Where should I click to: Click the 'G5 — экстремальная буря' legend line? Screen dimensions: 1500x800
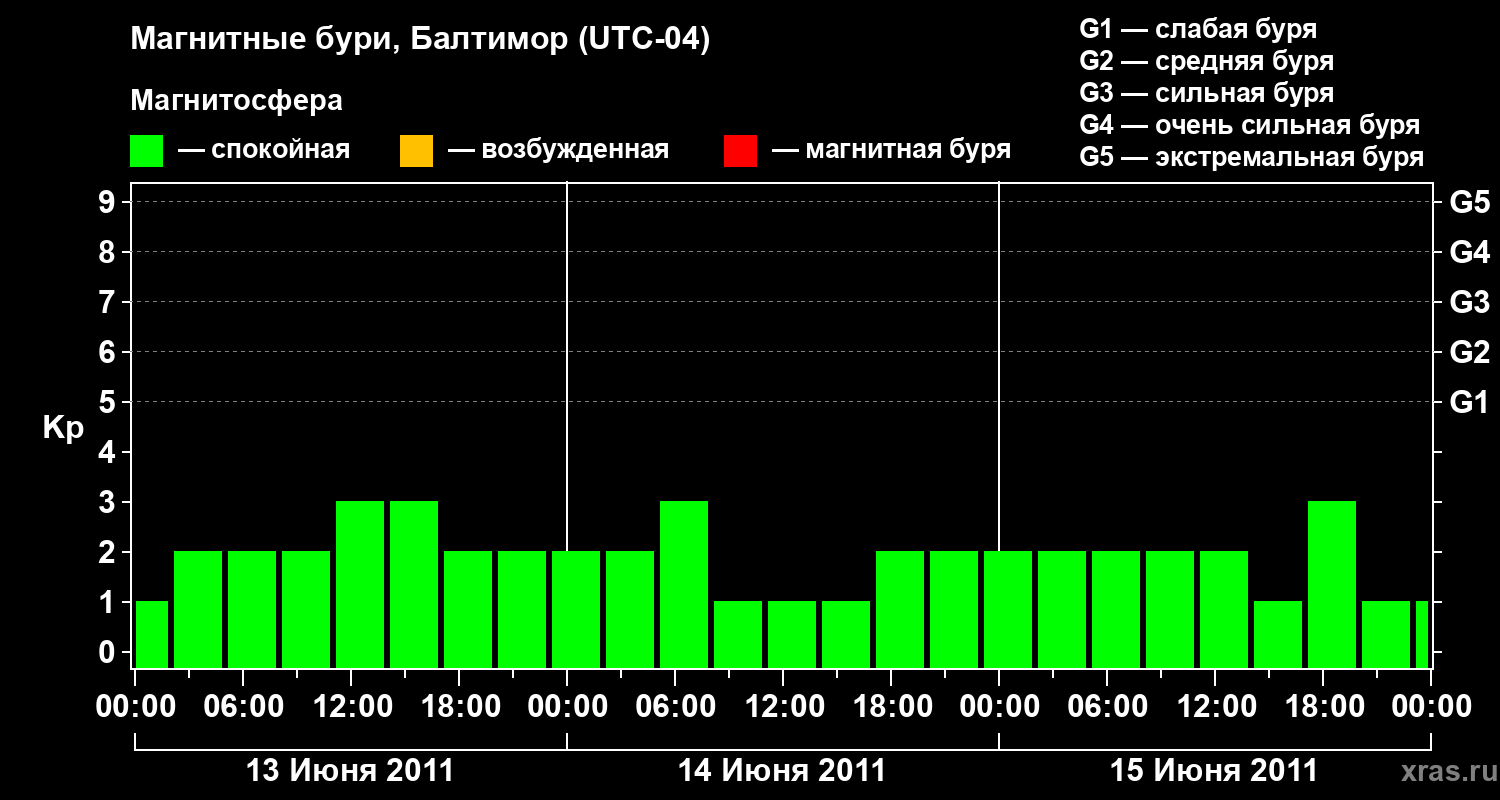tap(1251, 157)
